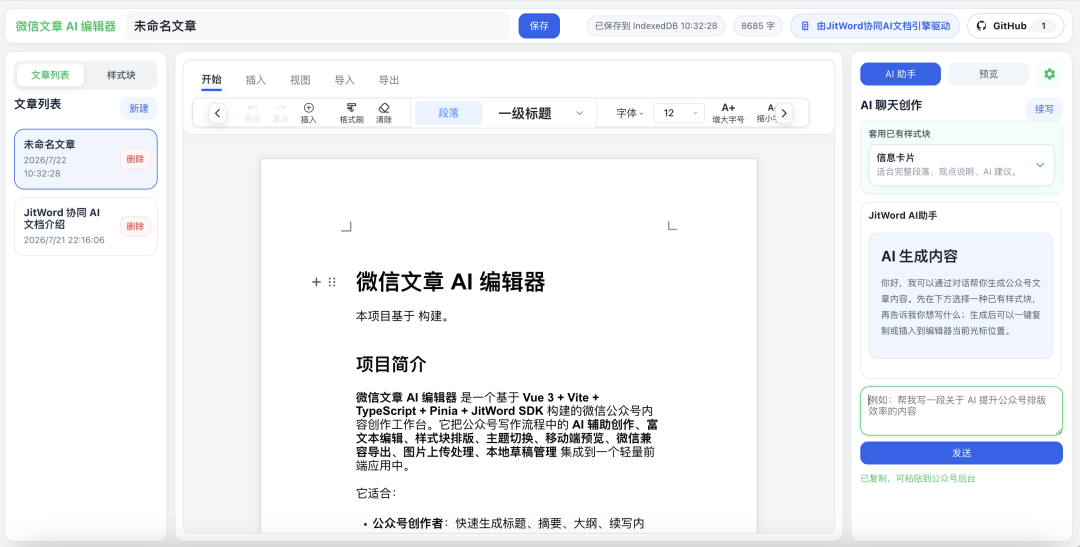Click the 它适合： line in document
Viewport: 1080px width, 547px height.
click(376, 494)
